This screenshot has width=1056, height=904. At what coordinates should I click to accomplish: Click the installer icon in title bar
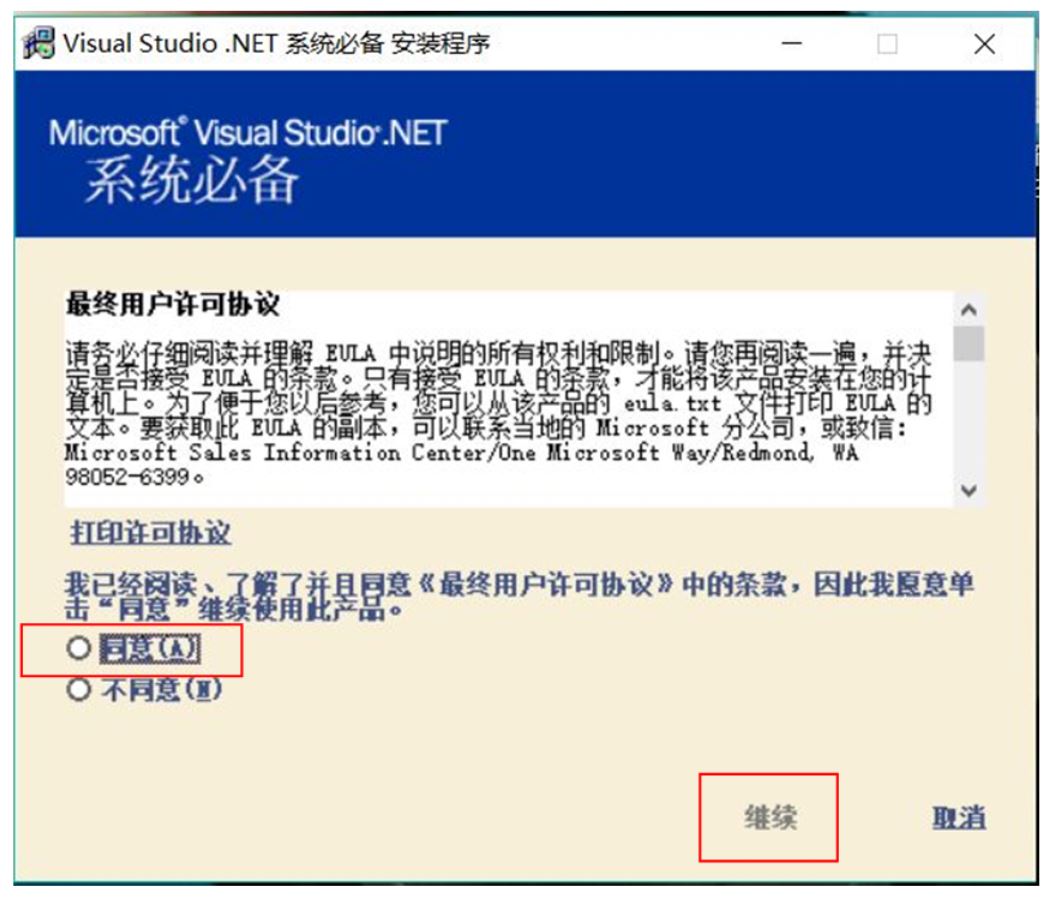38,44
